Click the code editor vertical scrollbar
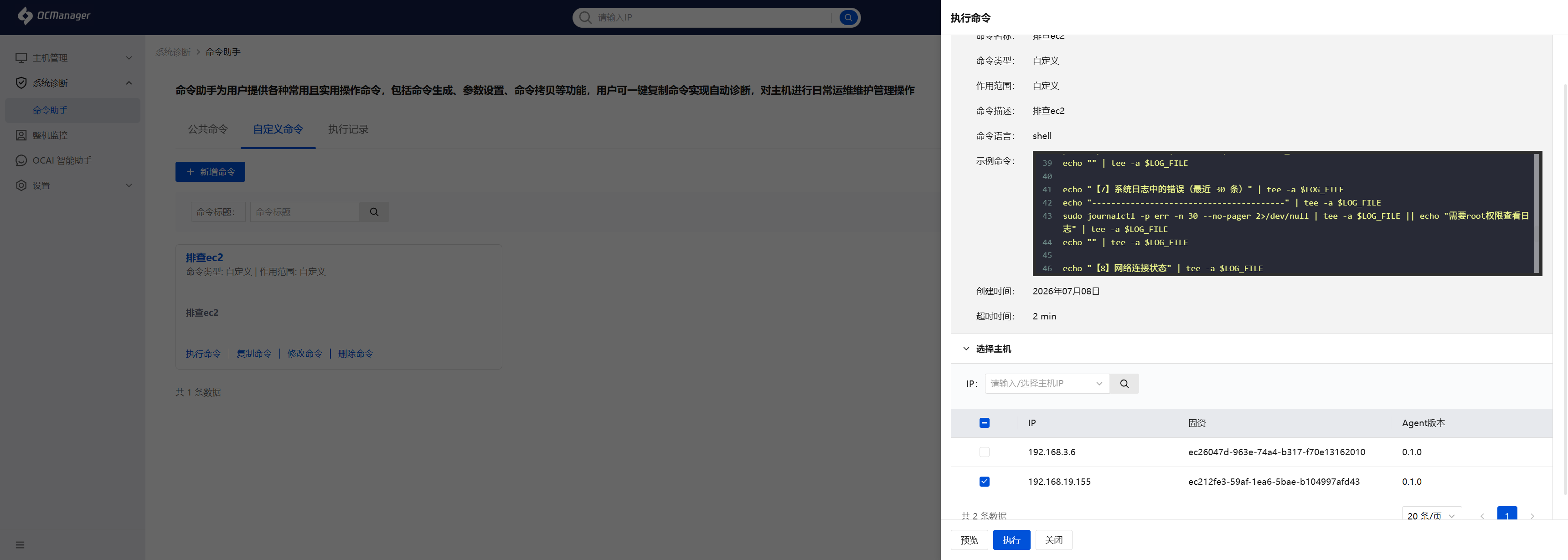 pos(1537,213)
